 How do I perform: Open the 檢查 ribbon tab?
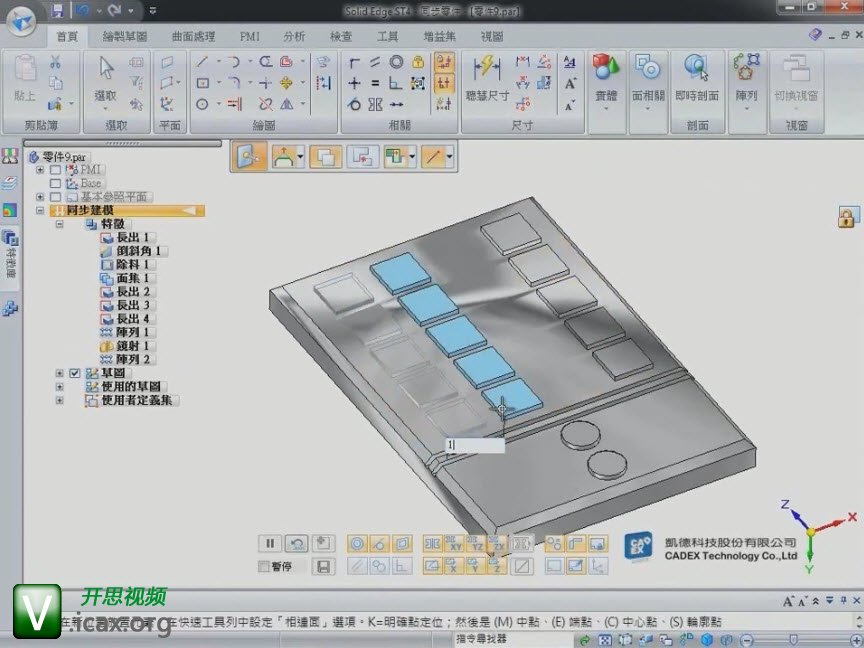click(x=341, y=36)
